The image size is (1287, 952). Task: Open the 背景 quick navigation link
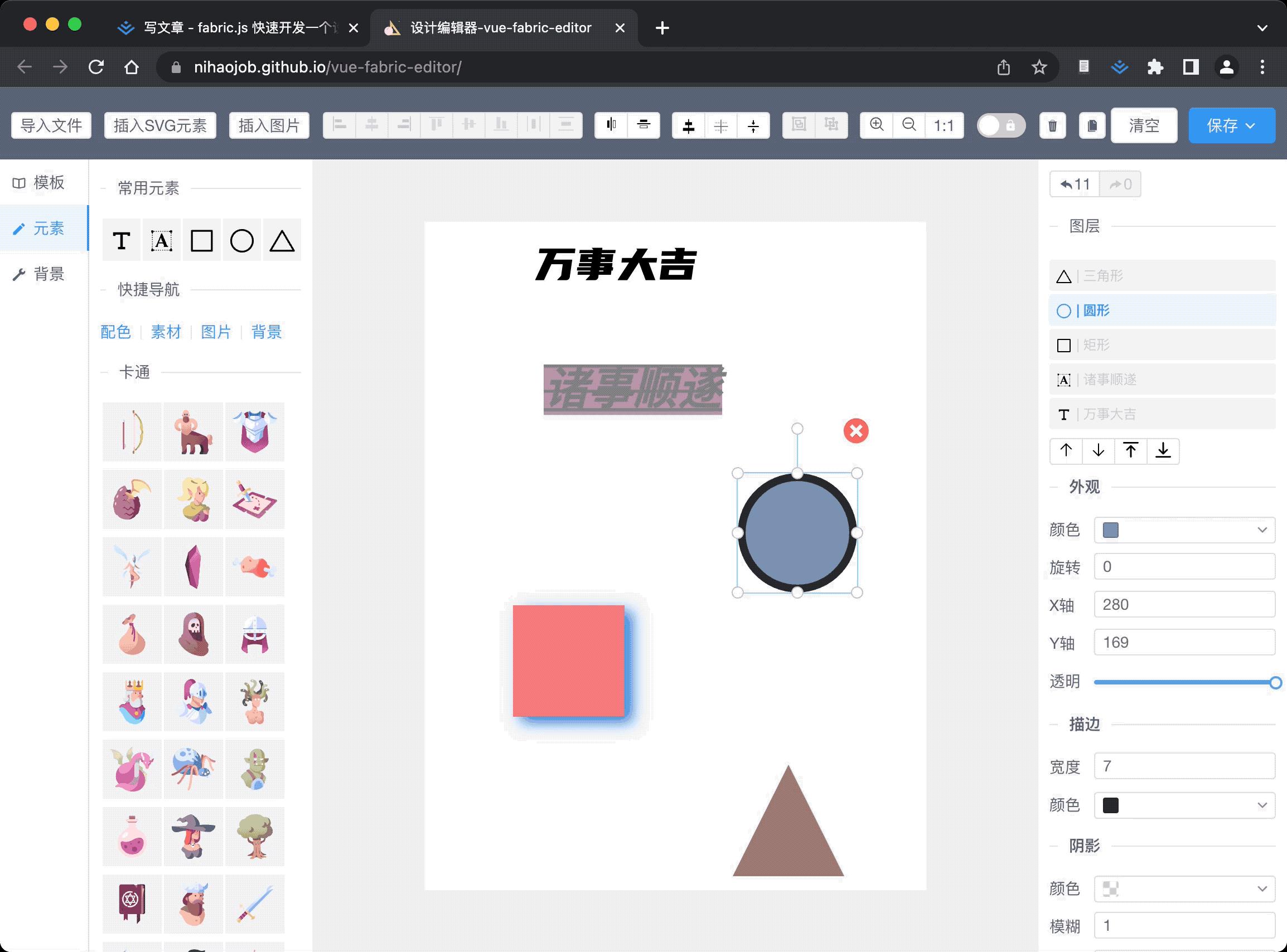pyautogui.click(x=267, y=332)
